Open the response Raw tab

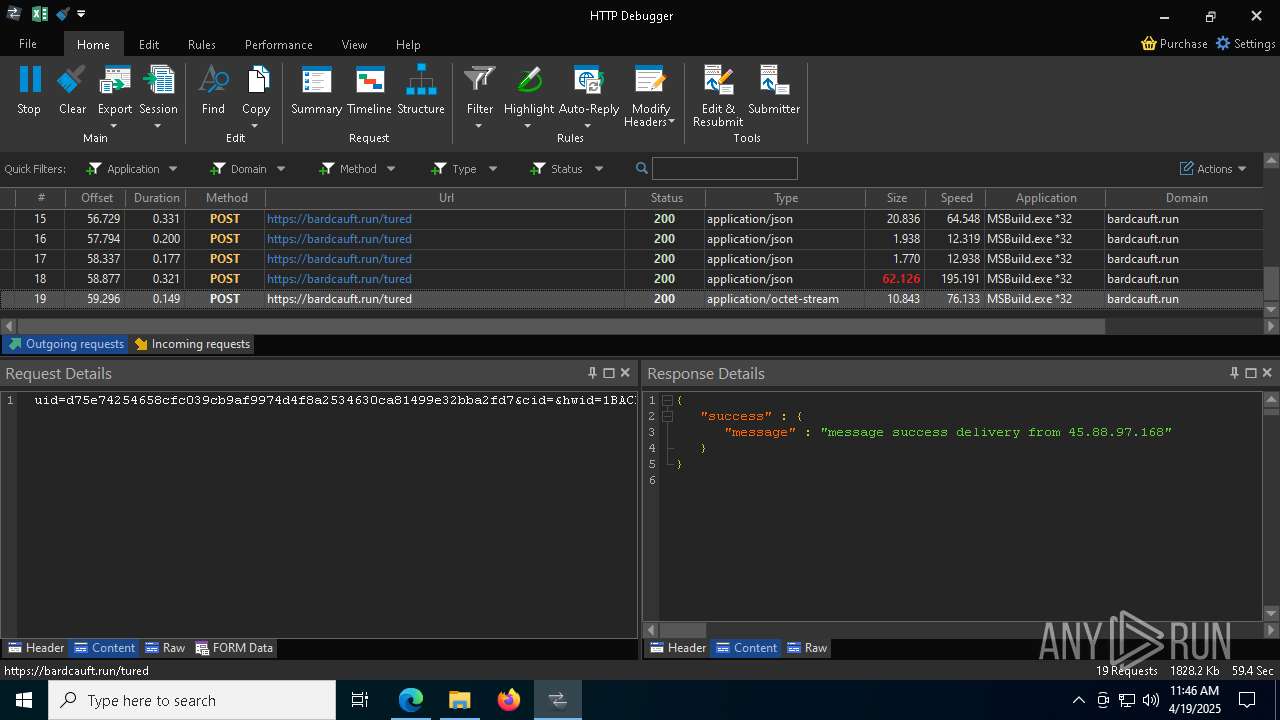(x=807, y=648)
